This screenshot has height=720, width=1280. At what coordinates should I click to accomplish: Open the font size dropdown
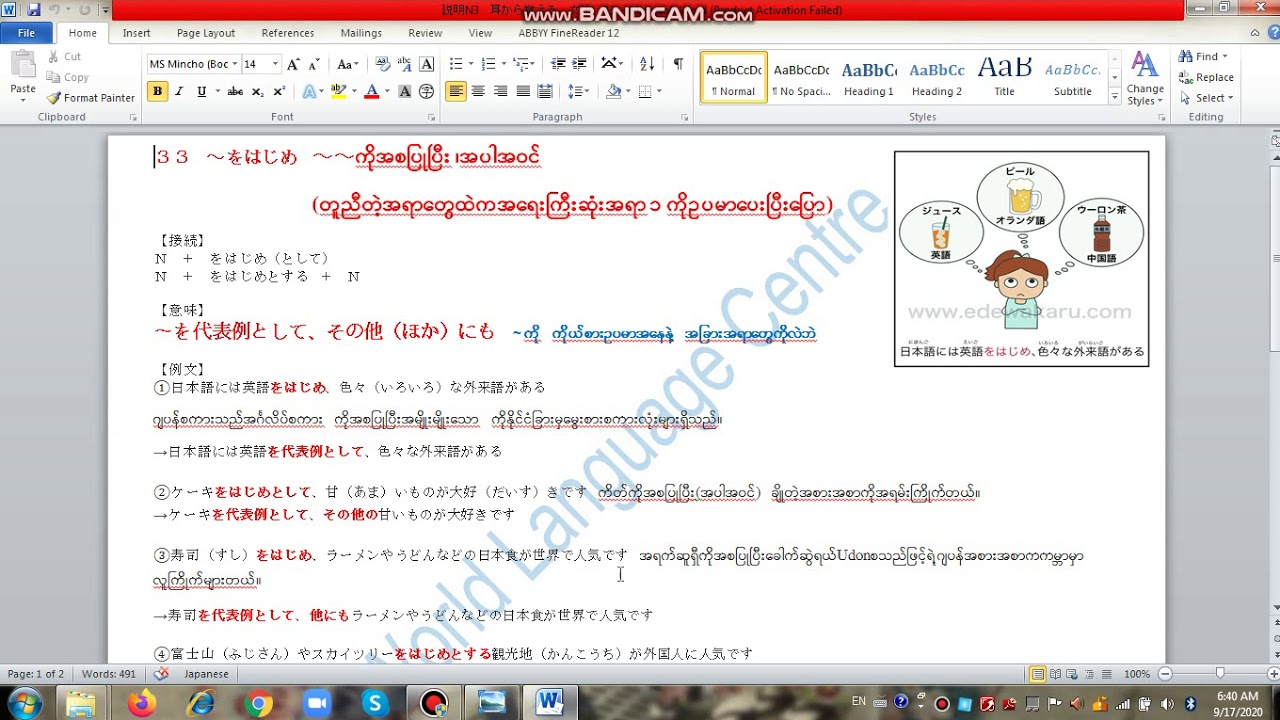(x=275, y=64)
